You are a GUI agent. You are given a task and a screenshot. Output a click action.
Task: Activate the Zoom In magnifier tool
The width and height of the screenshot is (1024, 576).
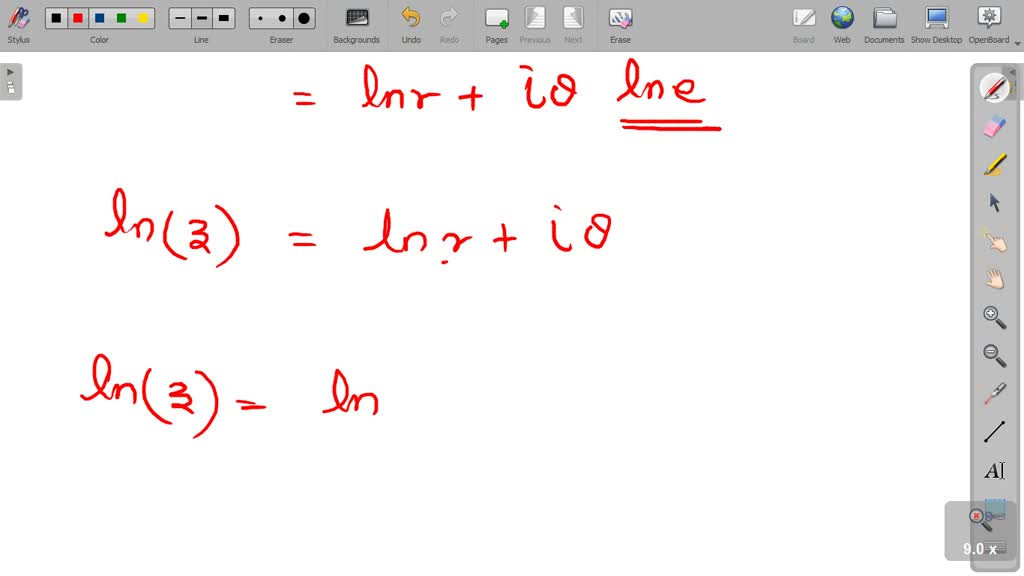point(994,317)
